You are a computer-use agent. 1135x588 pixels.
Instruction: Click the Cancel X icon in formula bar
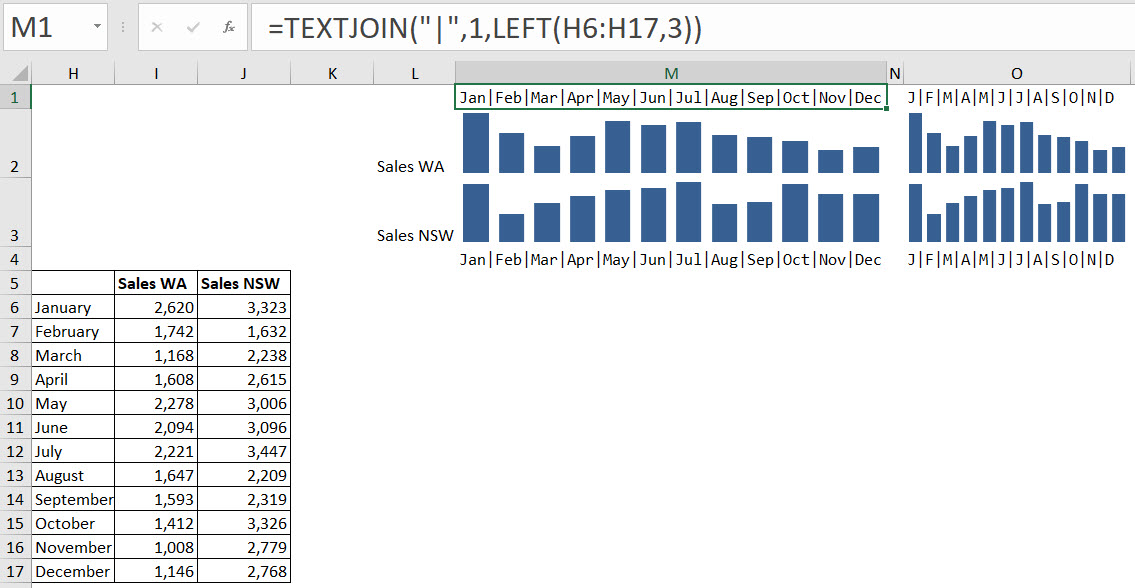[x=157, y=28]
